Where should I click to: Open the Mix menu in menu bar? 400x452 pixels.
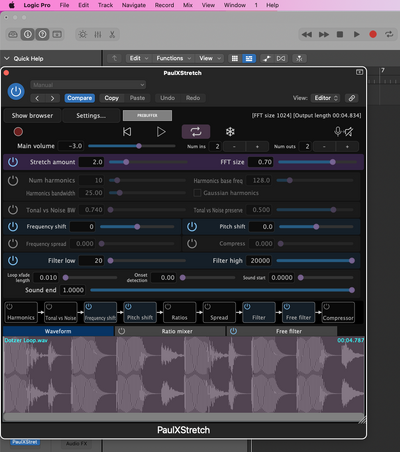(188, 5)
